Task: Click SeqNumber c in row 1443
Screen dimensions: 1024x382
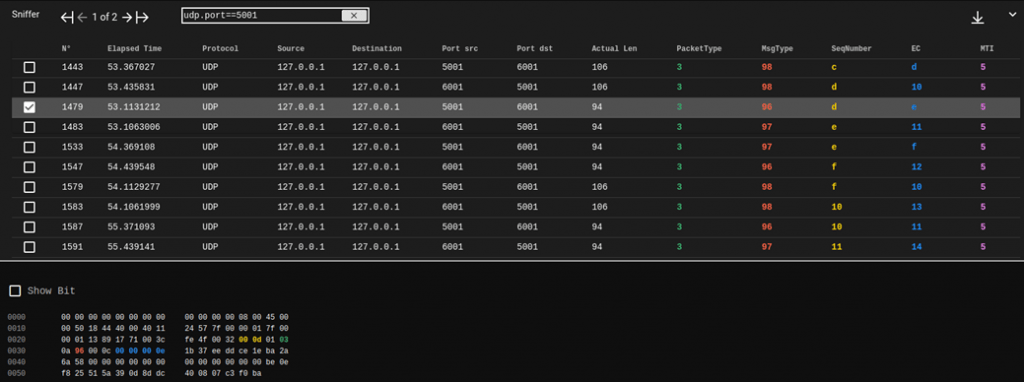Action: tap(834, 67)
